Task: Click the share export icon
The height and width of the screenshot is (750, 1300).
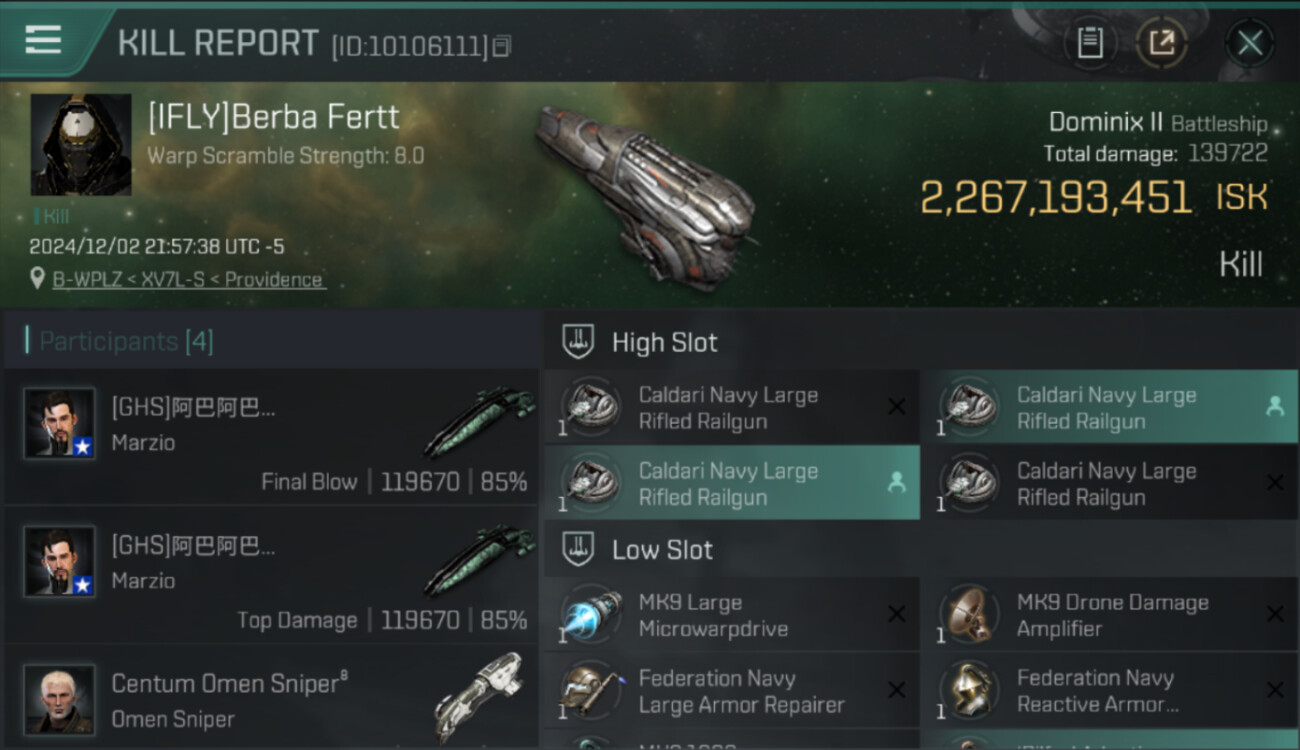Action: point(1162,43)
